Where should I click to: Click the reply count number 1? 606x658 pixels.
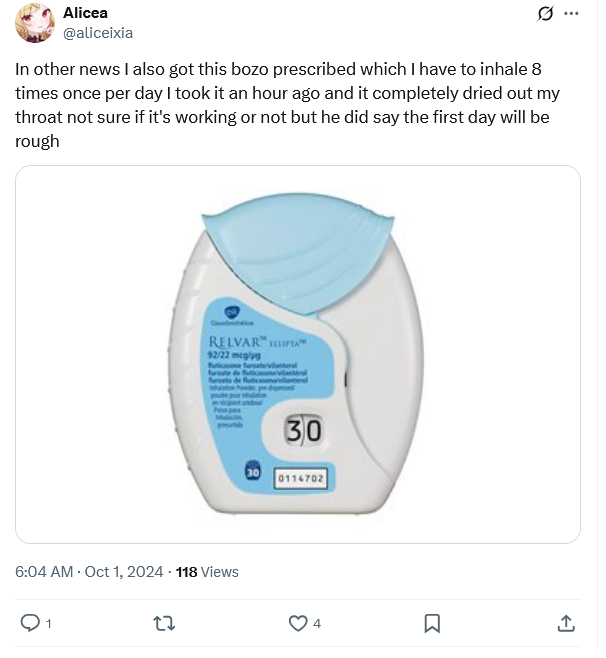point(49,624)
